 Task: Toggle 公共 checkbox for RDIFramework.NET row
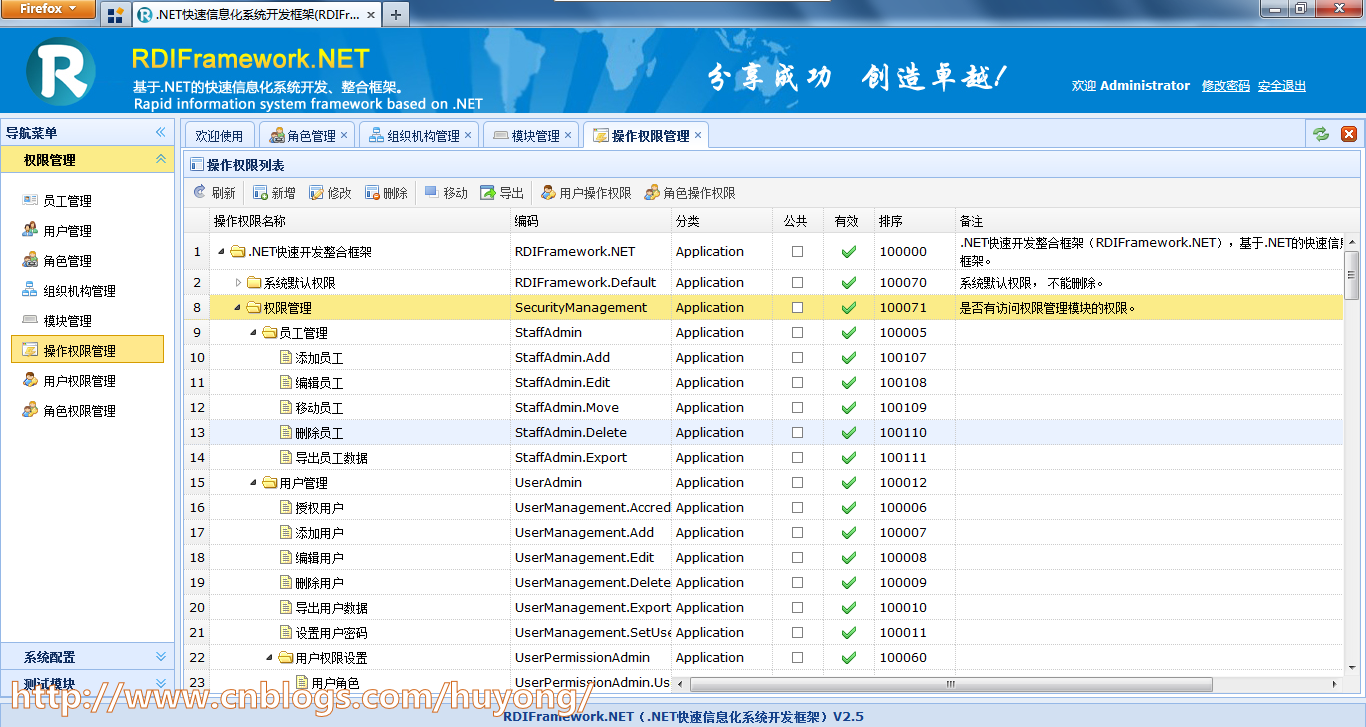[x=797, y=252]
